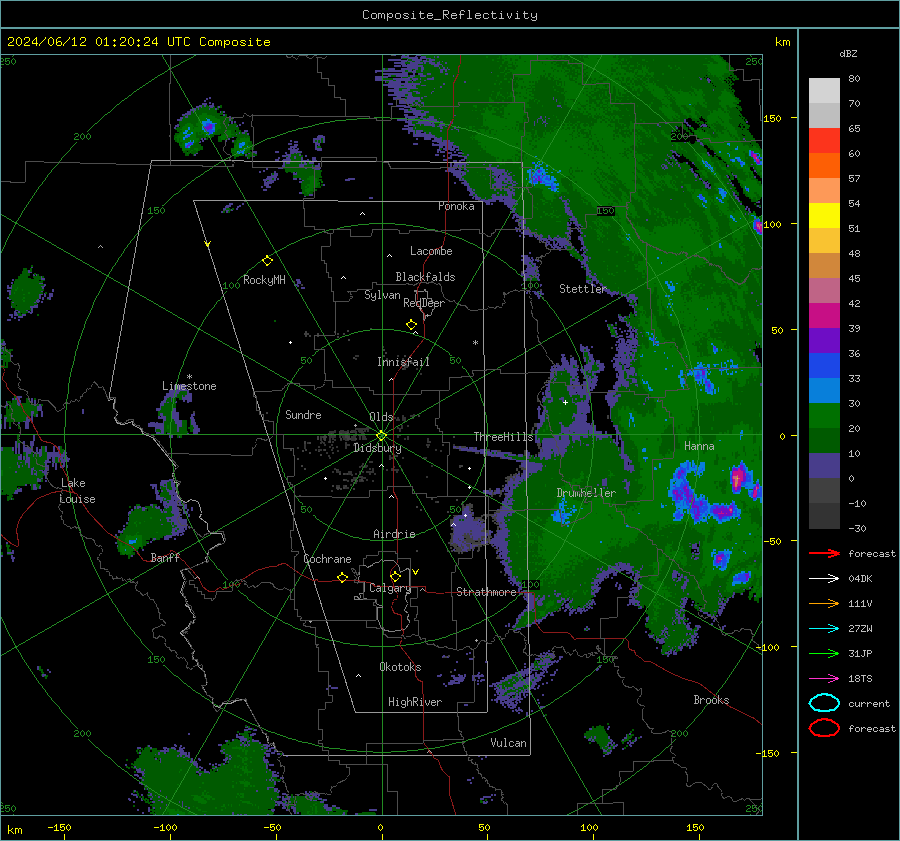Click the Cochrane city label
Screen dimensions: 900x841
pos(327,559)
